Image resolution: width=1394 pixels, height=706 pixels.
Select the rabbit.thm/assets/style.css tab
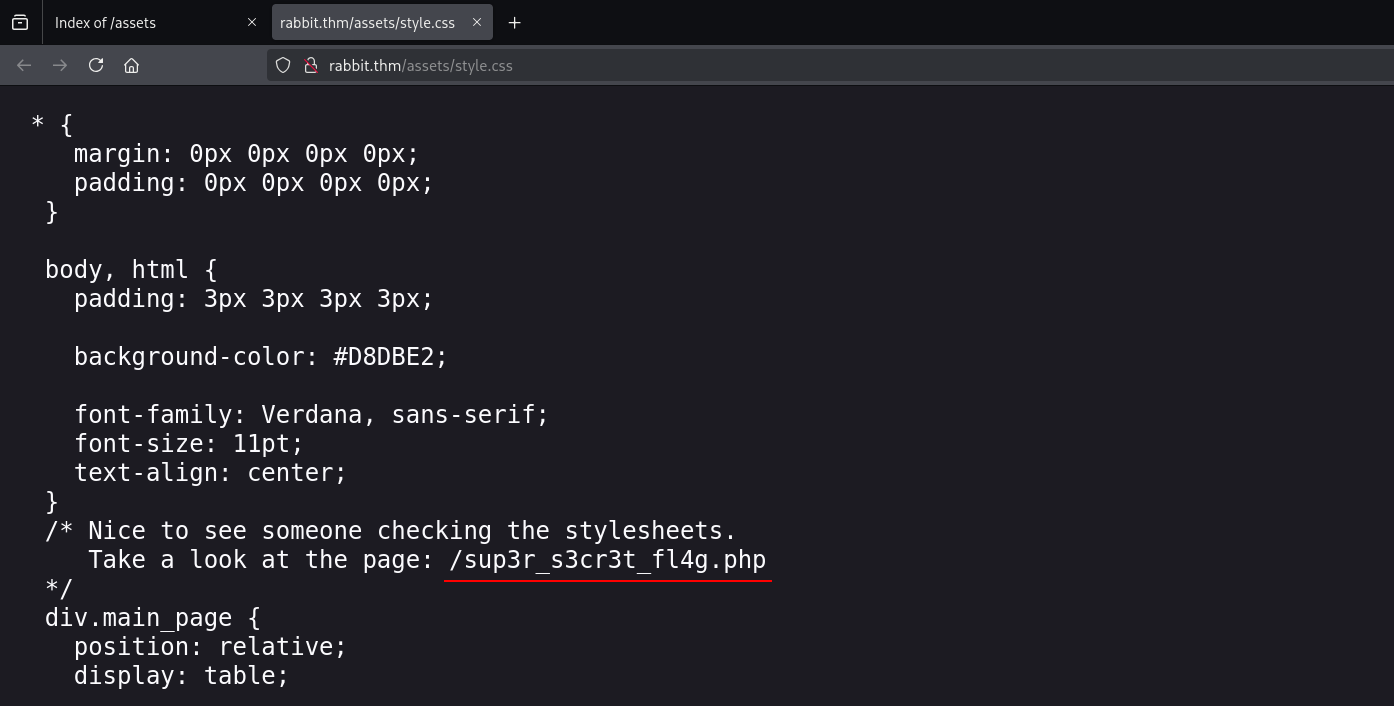pyautogui.click(x=367, y=22)
